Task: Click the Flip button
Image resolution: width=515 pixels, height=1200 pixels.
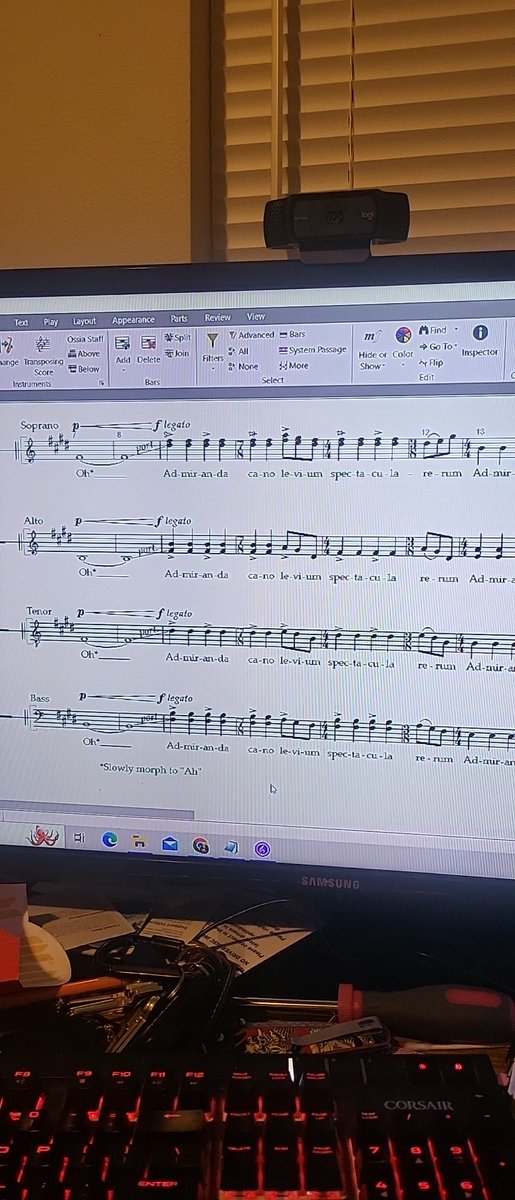Action: tap(431, 362)
